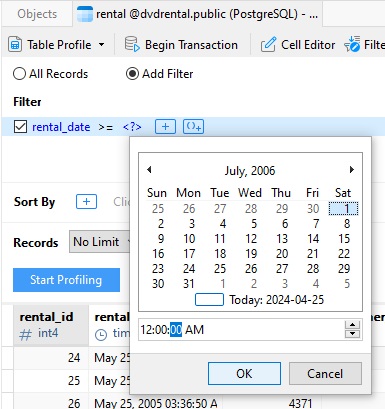Click the <?> filter value placeholder
The image size is (385, 409).
pyautogui.click(x=132, y=127)
